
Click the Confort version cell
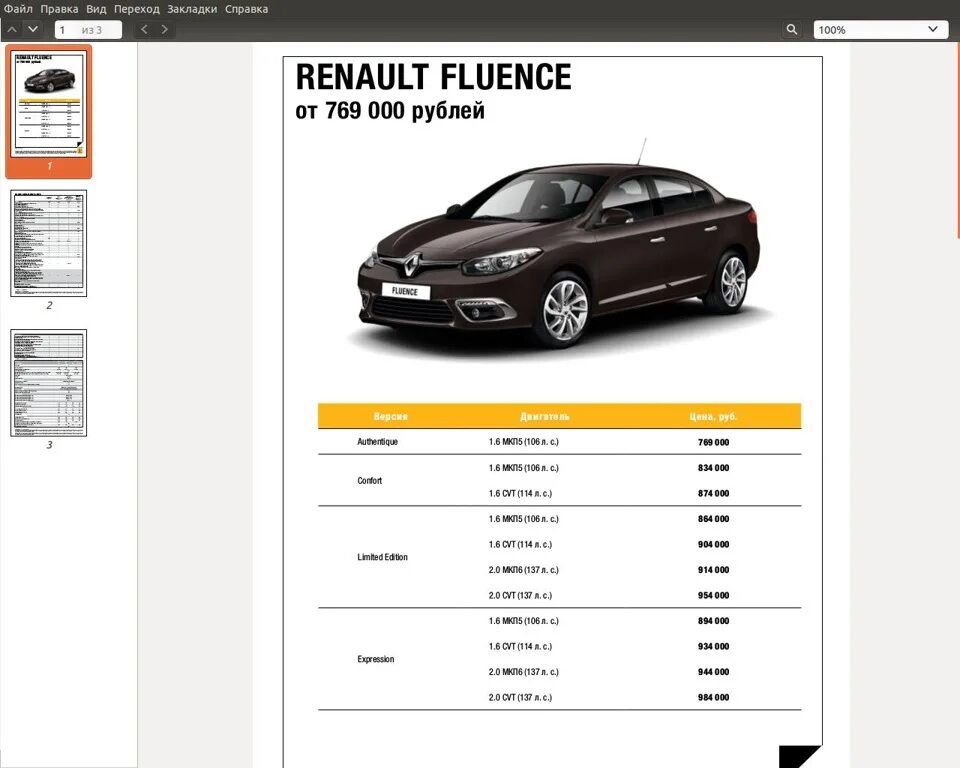pyautogui.click(x=370, y=481)
